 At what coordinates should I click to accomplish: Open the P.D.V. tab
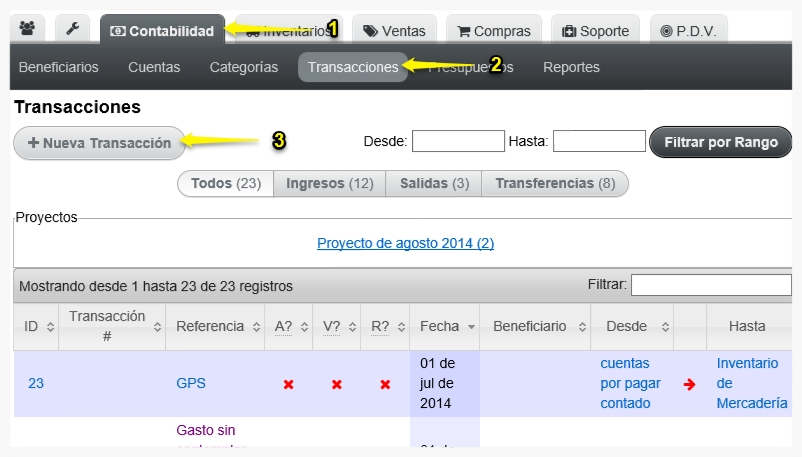[688, 31]
